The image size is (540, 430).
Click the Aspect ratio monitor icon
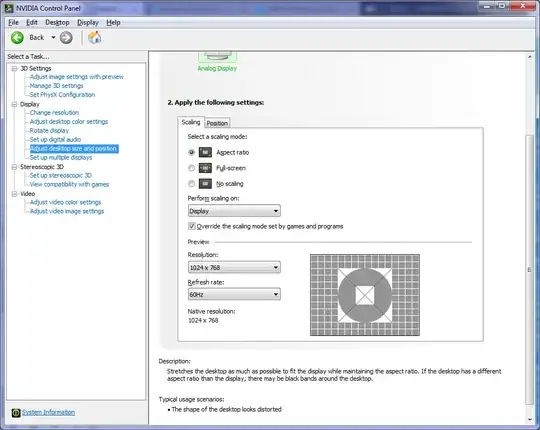point(205,152)
